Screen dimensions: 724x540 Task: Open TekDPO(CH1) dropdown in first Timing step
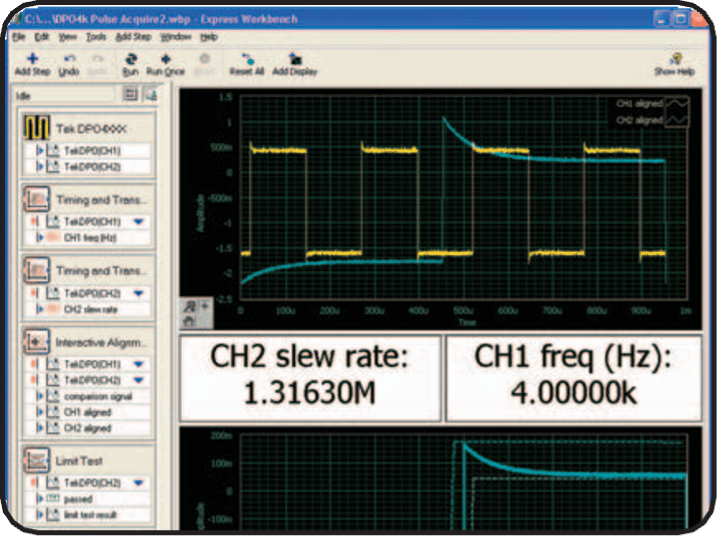[x=138, y=221]
